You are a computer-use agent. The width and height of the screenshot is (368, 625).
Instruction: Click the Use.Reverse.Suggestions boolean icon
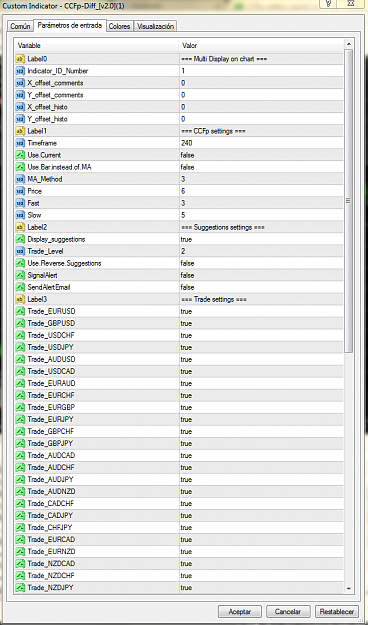pos(20,263)
